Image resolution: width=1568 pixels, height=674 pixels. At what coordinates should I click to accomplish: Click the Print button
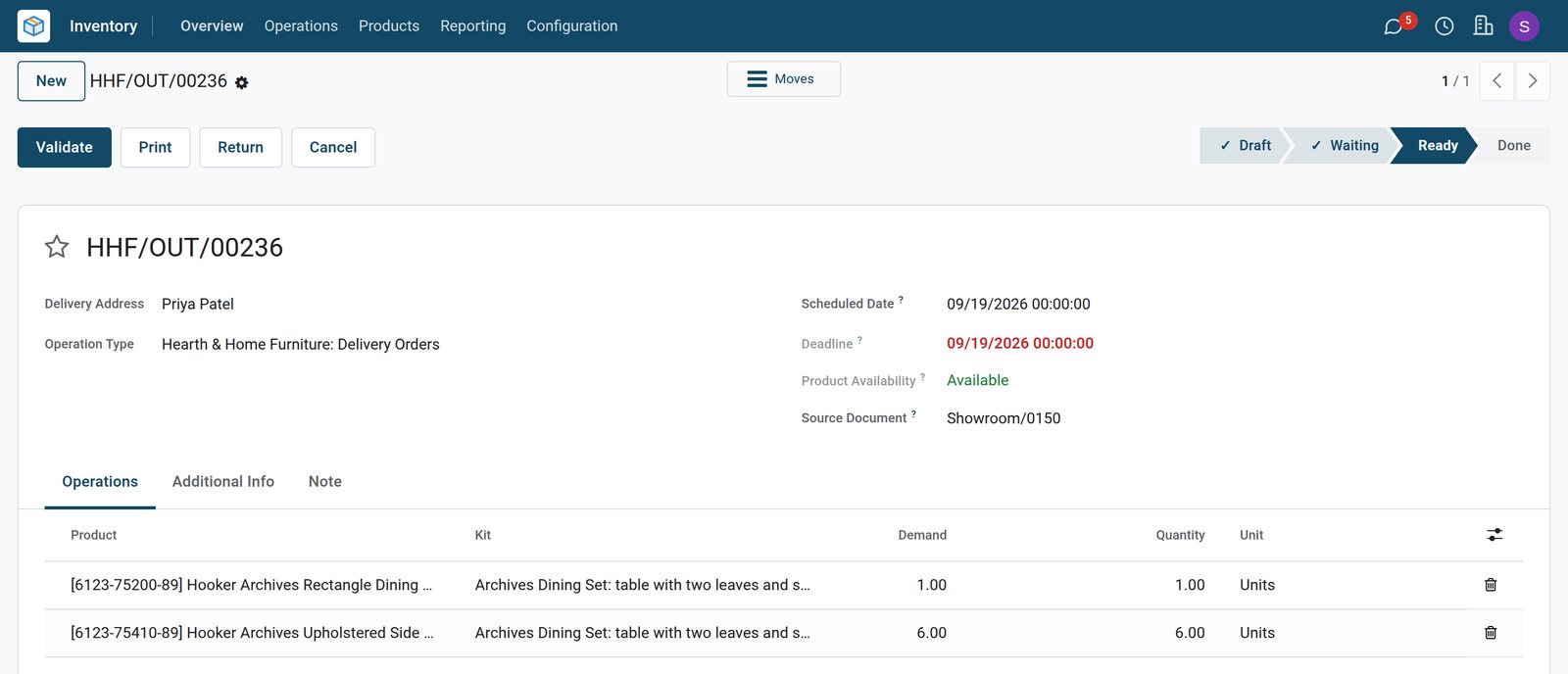[155, 147]
